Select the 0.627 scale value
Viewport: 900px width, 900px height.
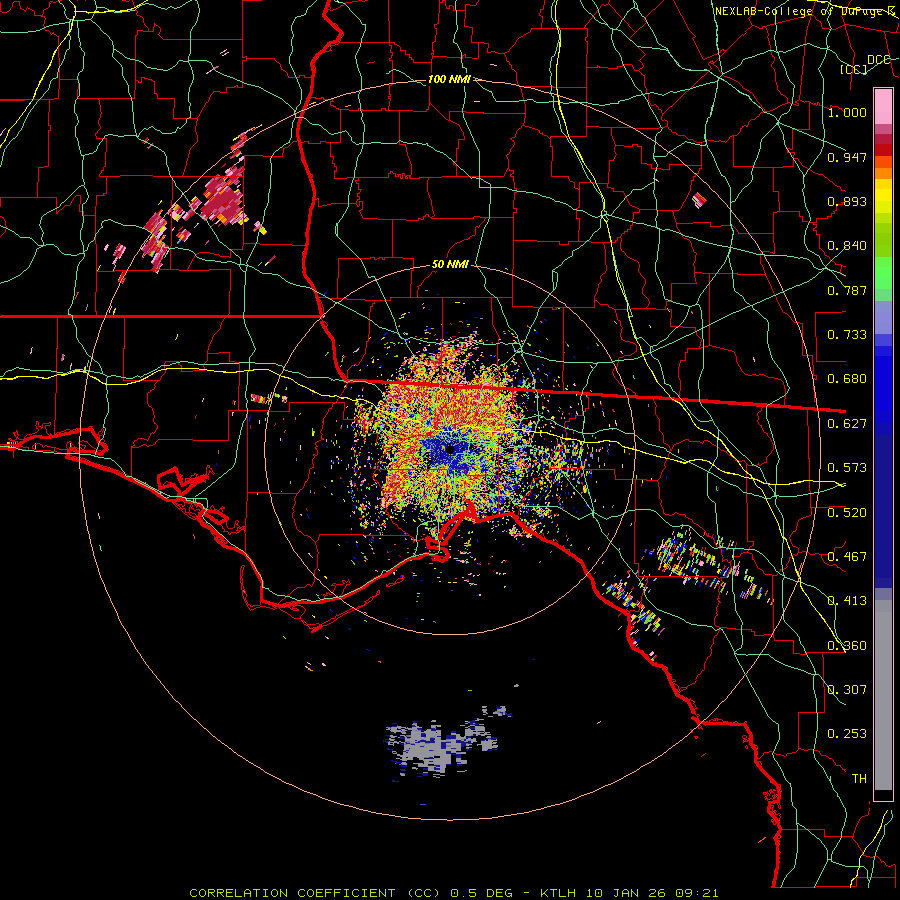pyautogui.click(x=847, y=424)
